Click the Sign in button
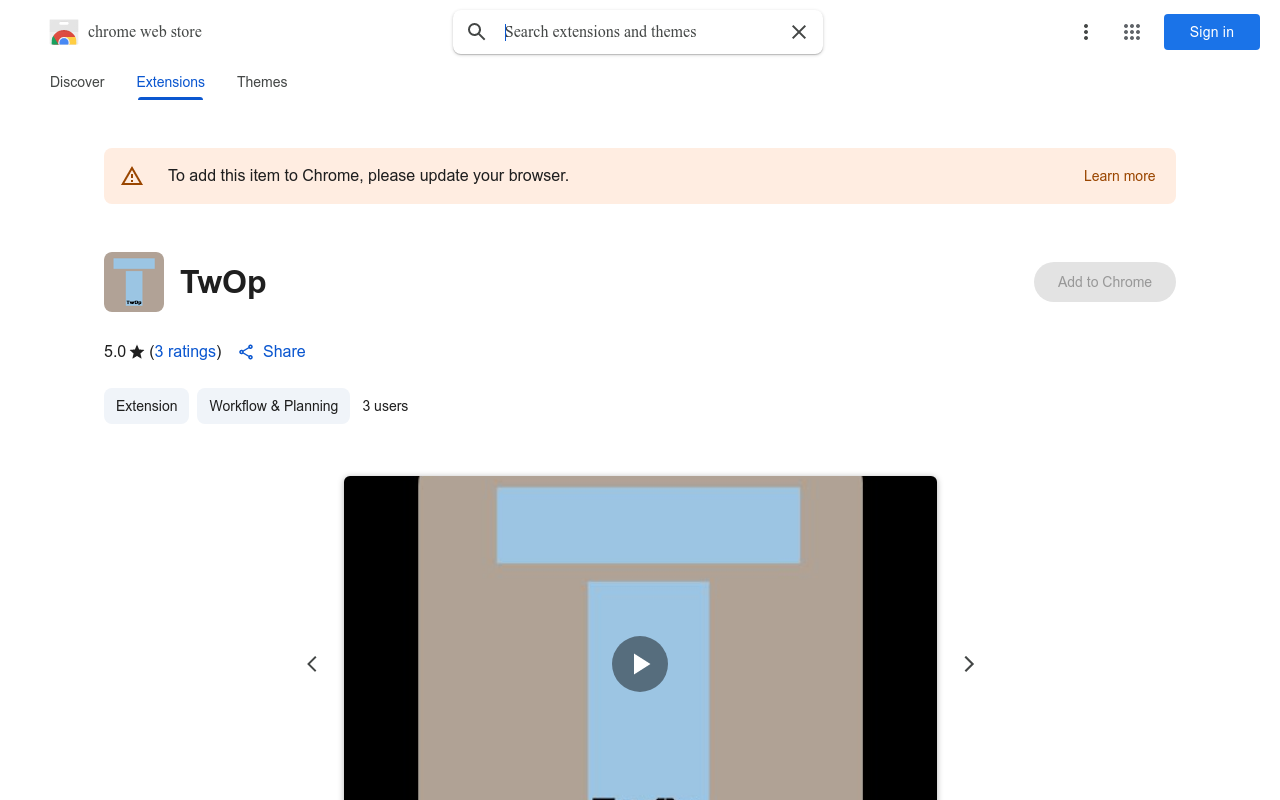1280x800 pixels. (x=1212, y=32)
